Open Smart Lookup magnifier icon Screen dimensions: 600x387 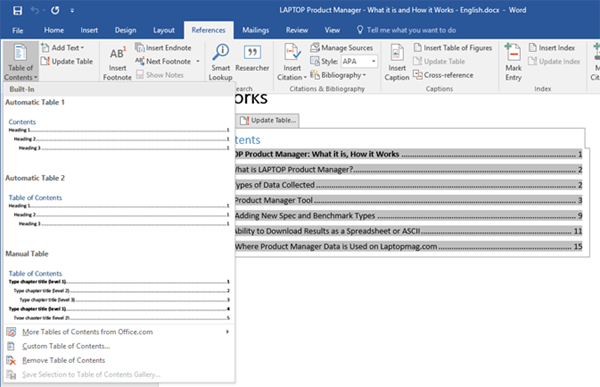[x=221, y=52]
